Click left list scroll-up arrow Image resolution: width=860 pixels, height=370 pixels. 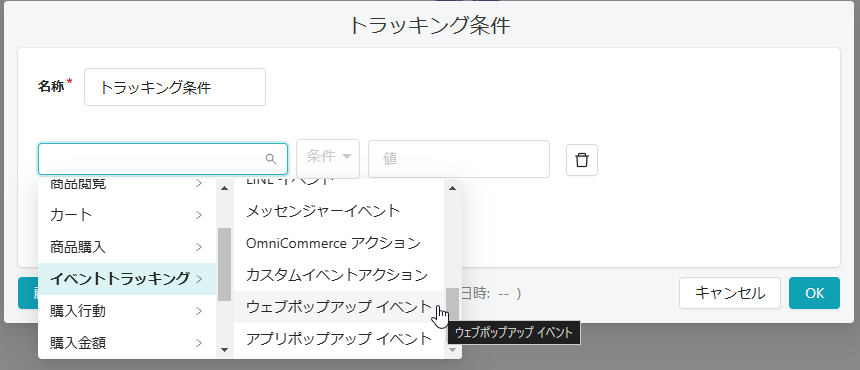point(224,189)
